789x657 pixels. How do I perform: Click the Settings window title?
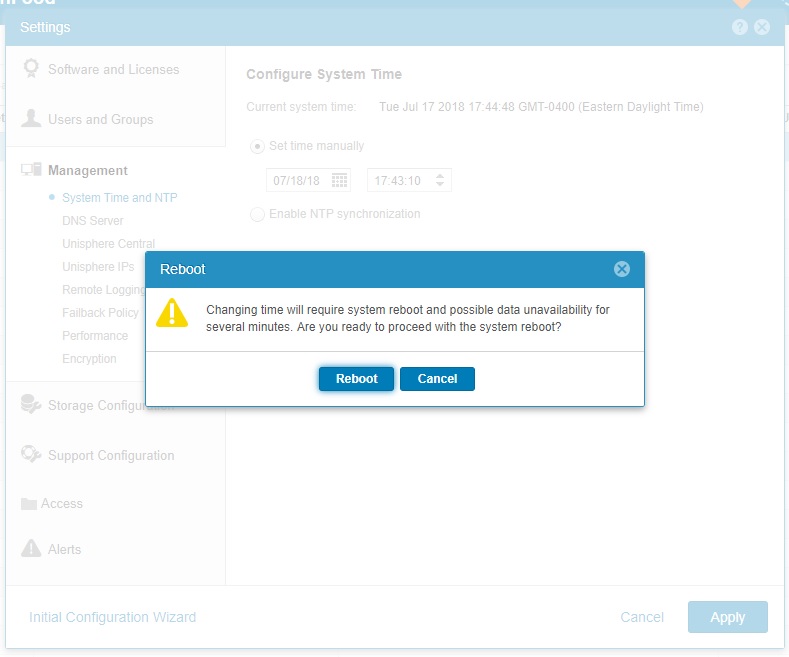[x=45, y=27]
